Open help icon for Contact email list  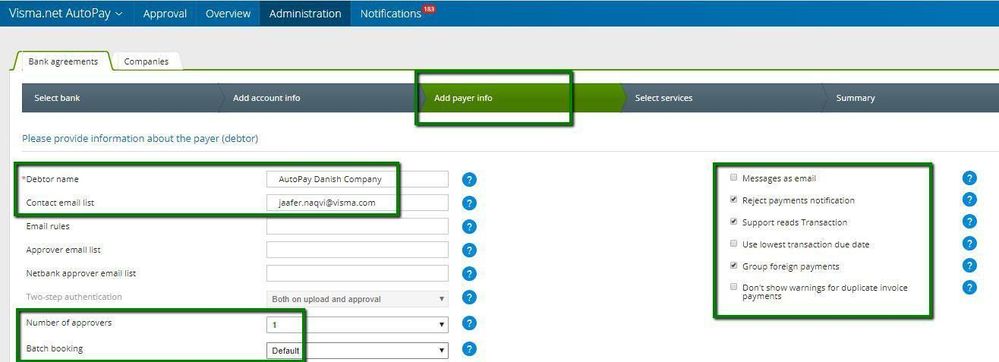coord(469,203)
